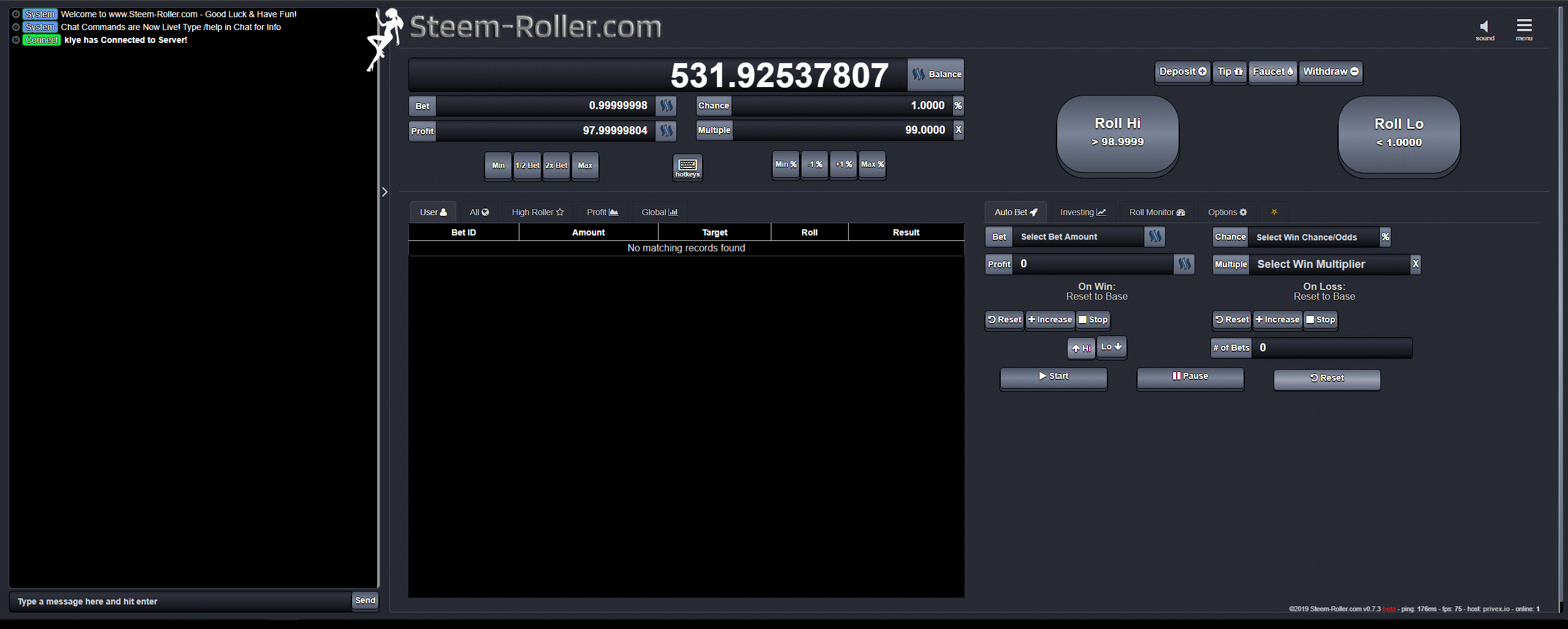Screen dimensions: 1568x629
Task: Click the Steem icon beside Bet amount
Action: click(666, 106)
